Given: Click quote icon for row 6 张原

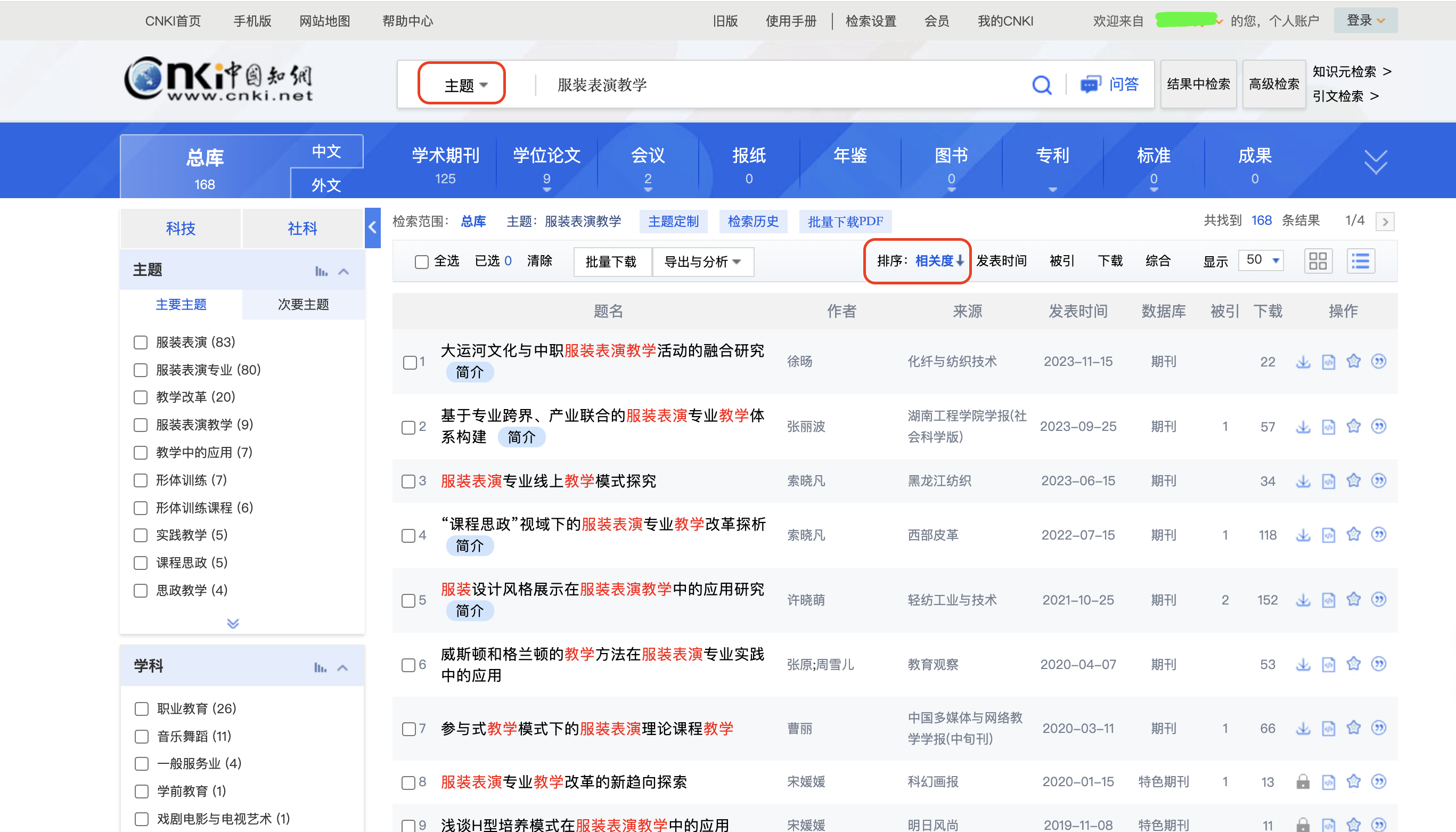Looking at the screenshot, I should pyautogui.click(x=1379, y=665).
